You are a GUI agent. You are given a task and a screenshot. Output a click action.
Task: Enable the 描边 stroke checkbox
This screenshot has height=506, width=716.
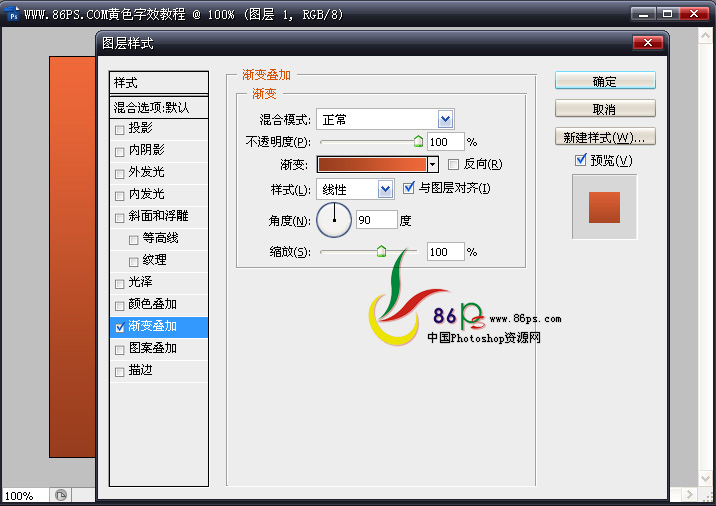click(120, 372)
